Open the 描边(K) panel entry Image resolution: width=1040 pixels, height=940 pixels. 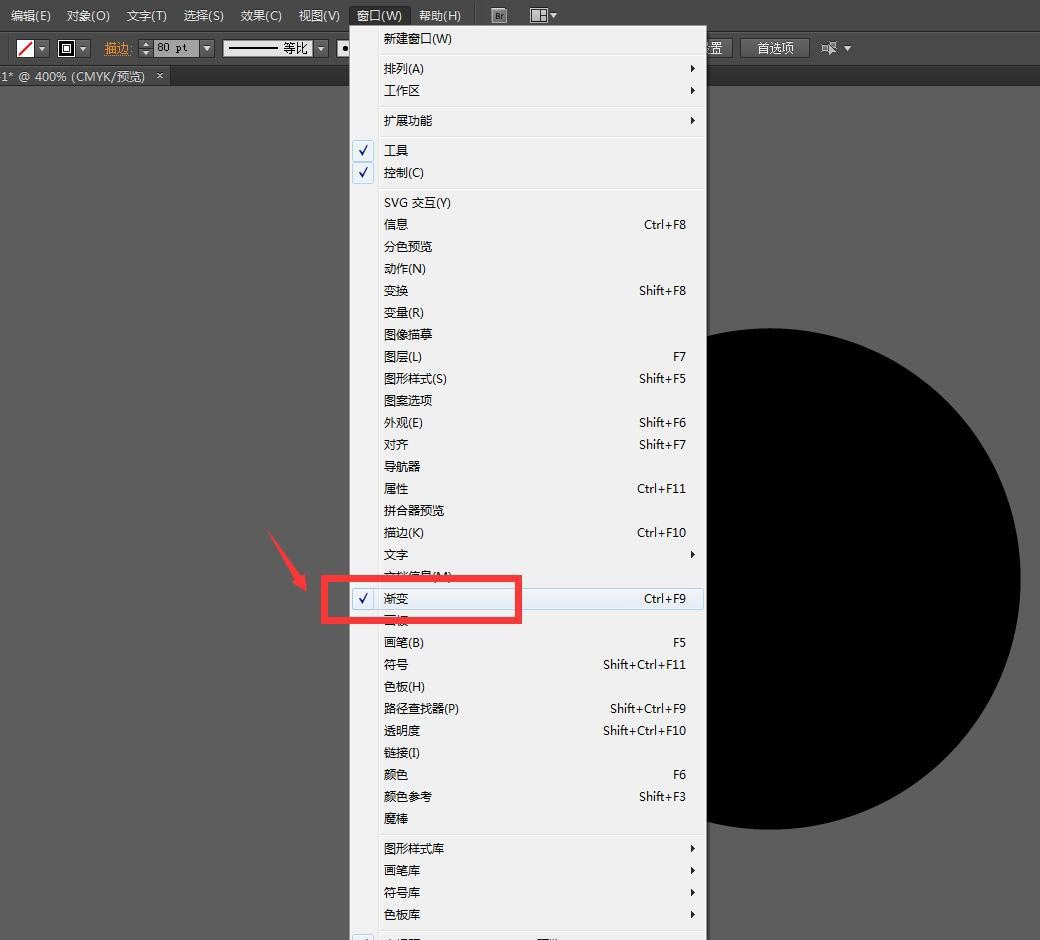(527, 533)
